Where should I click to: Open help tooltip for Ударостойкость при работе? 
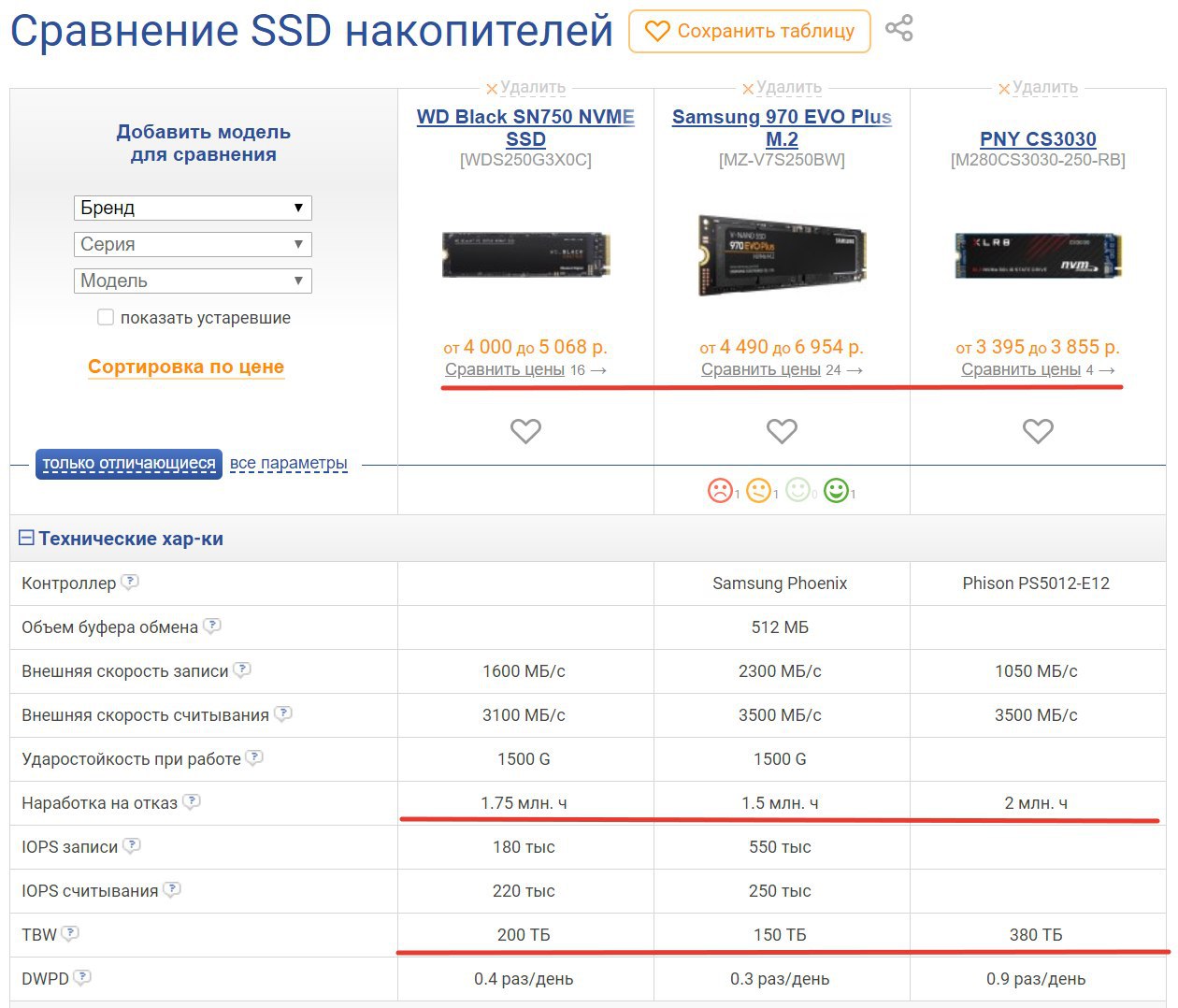[x=254, y=757]
